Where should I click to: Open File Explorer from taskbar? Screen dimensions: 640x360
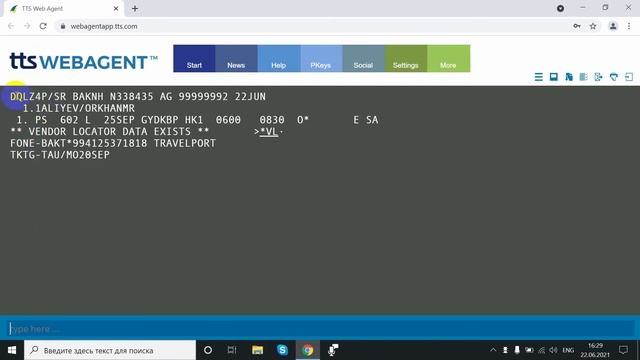click(x=257, y=350)
